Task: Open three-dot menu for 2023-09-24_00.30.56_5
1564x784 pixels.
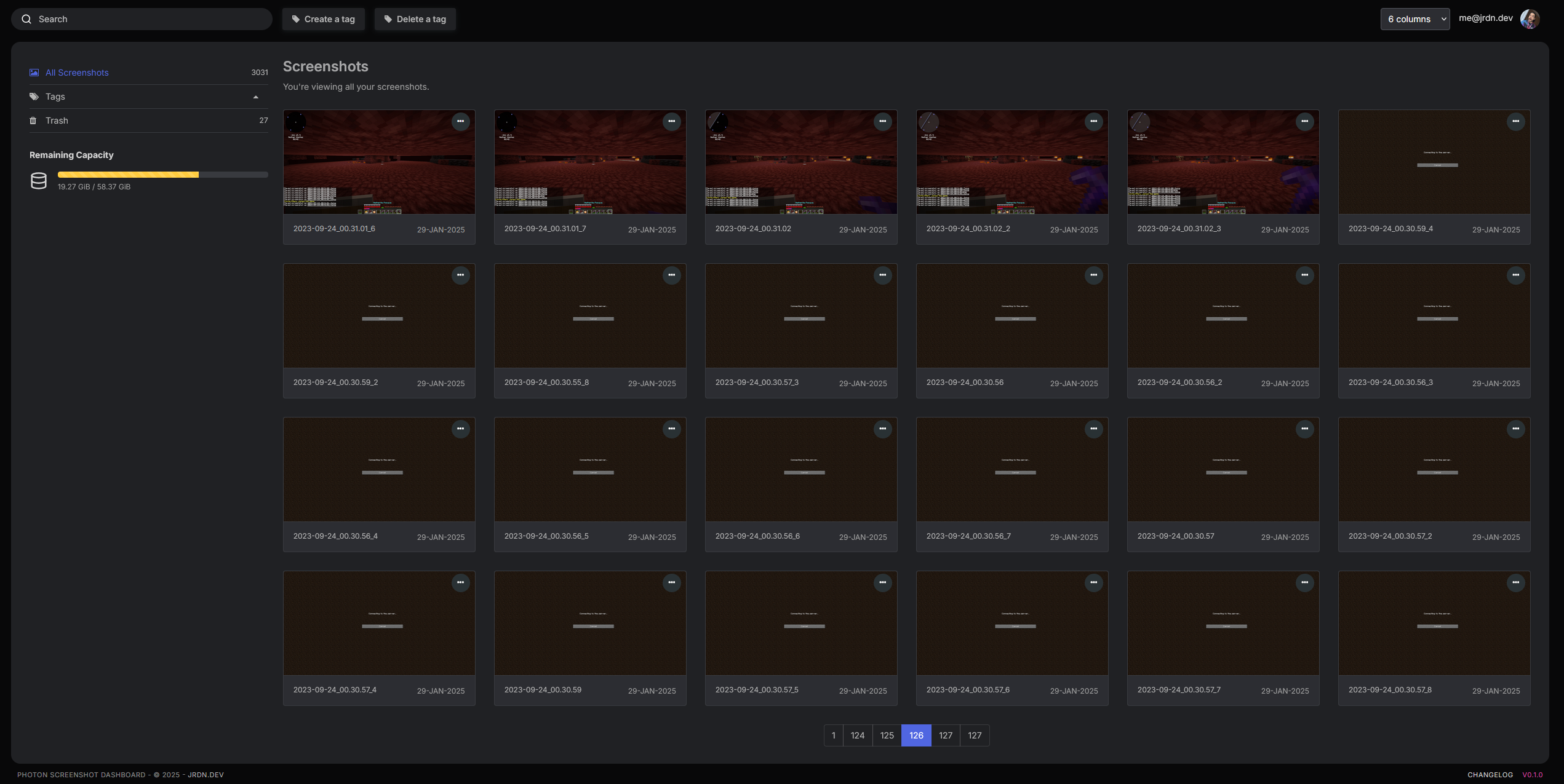Action: (x=671, y=429)
